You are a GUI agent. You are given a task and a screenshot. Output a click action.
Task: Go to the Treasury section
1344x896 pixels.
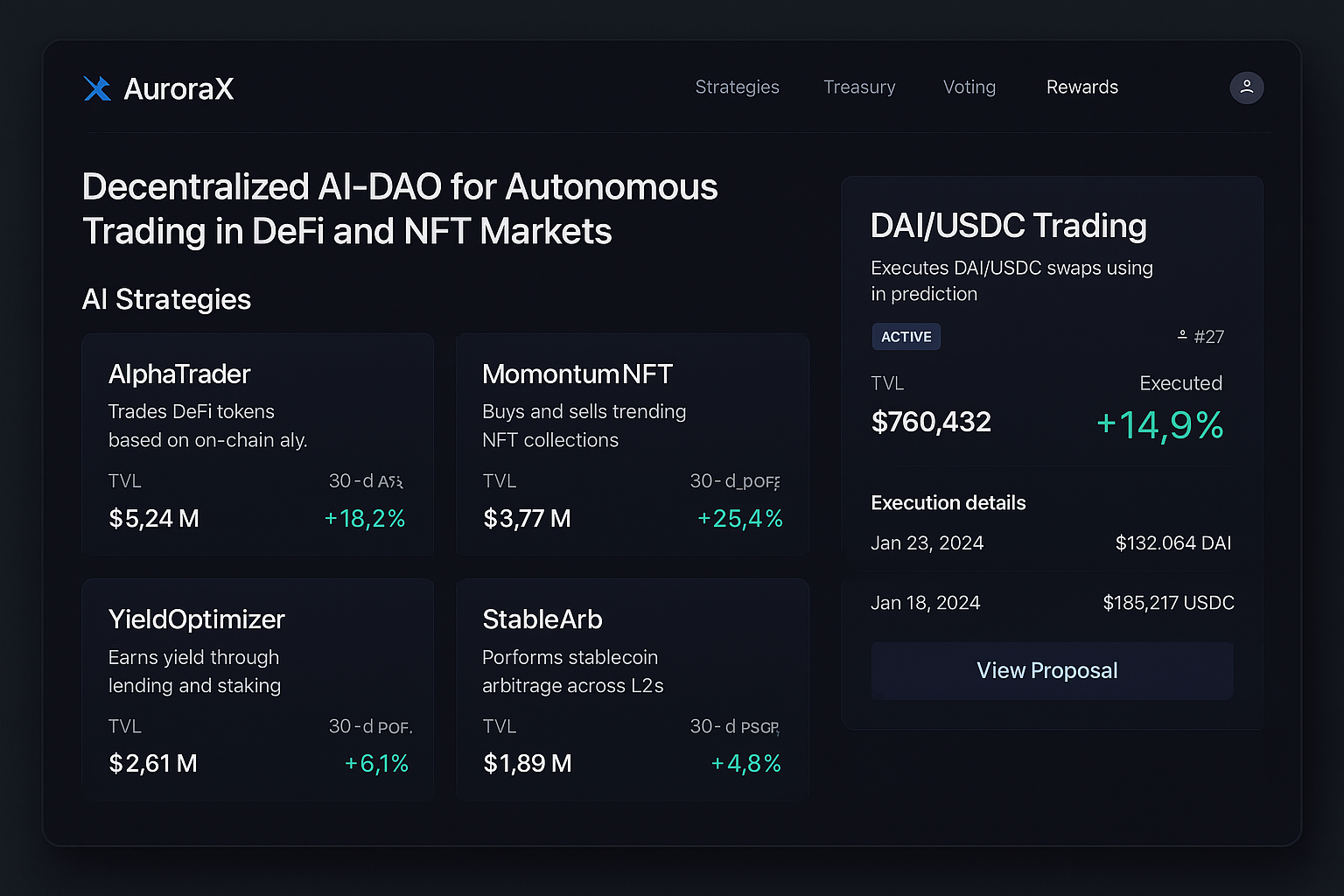(859, 87)
